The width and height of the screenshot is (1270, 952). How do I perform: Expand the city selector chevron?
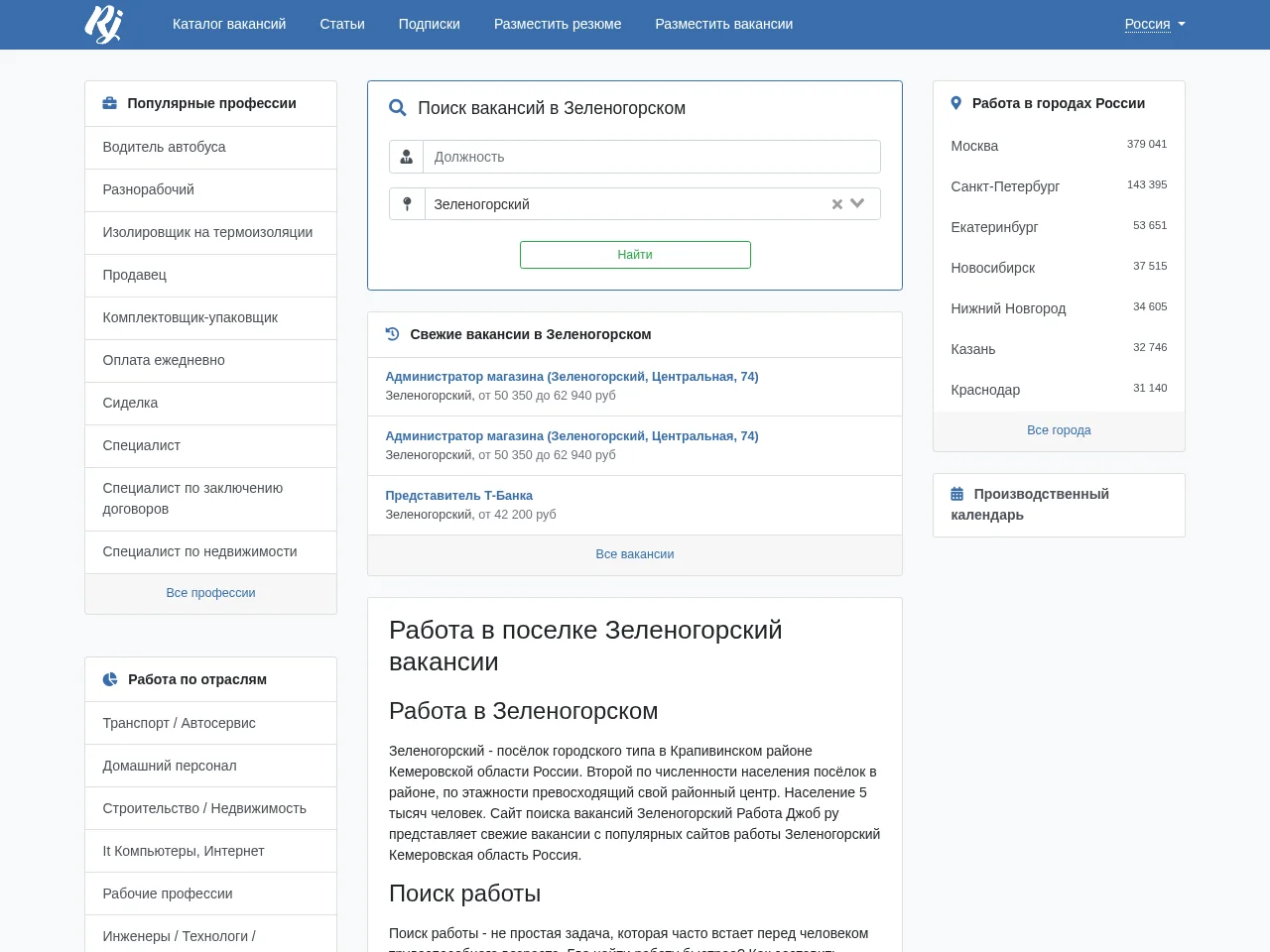(x=858, y=203)
